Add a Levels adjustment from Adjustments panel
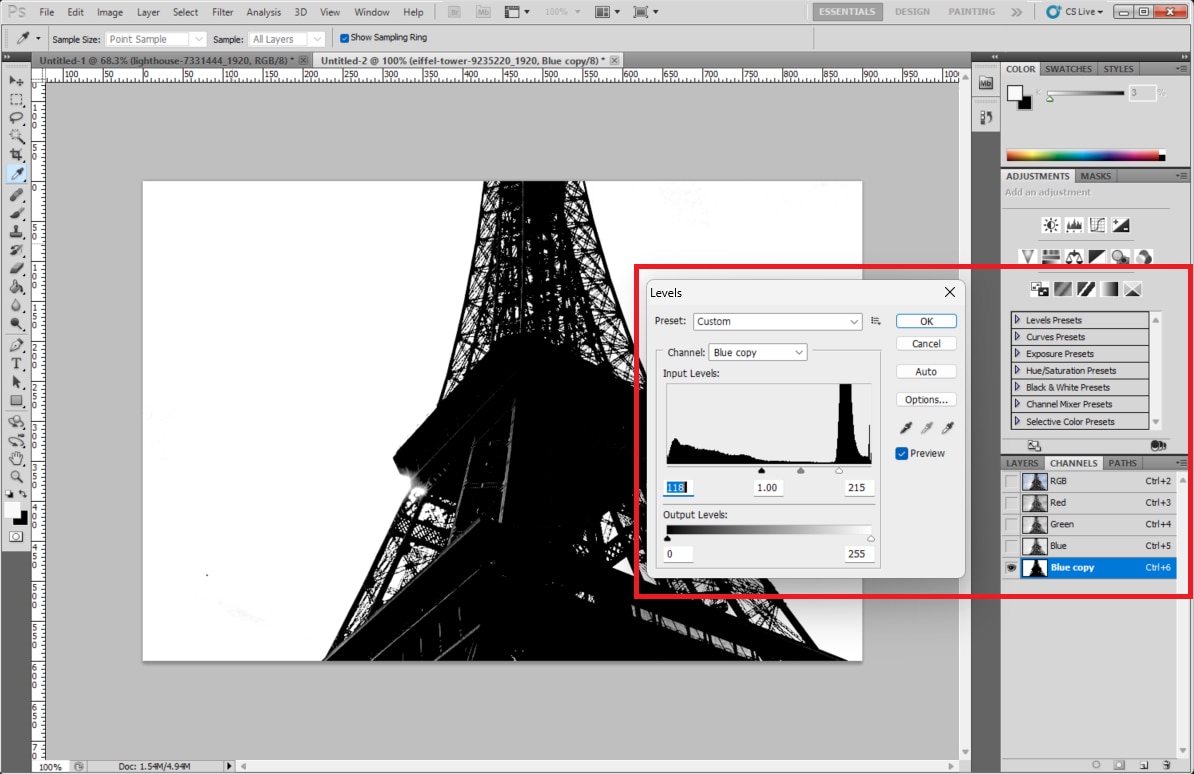The image size is (1194, 774). 1074,225
